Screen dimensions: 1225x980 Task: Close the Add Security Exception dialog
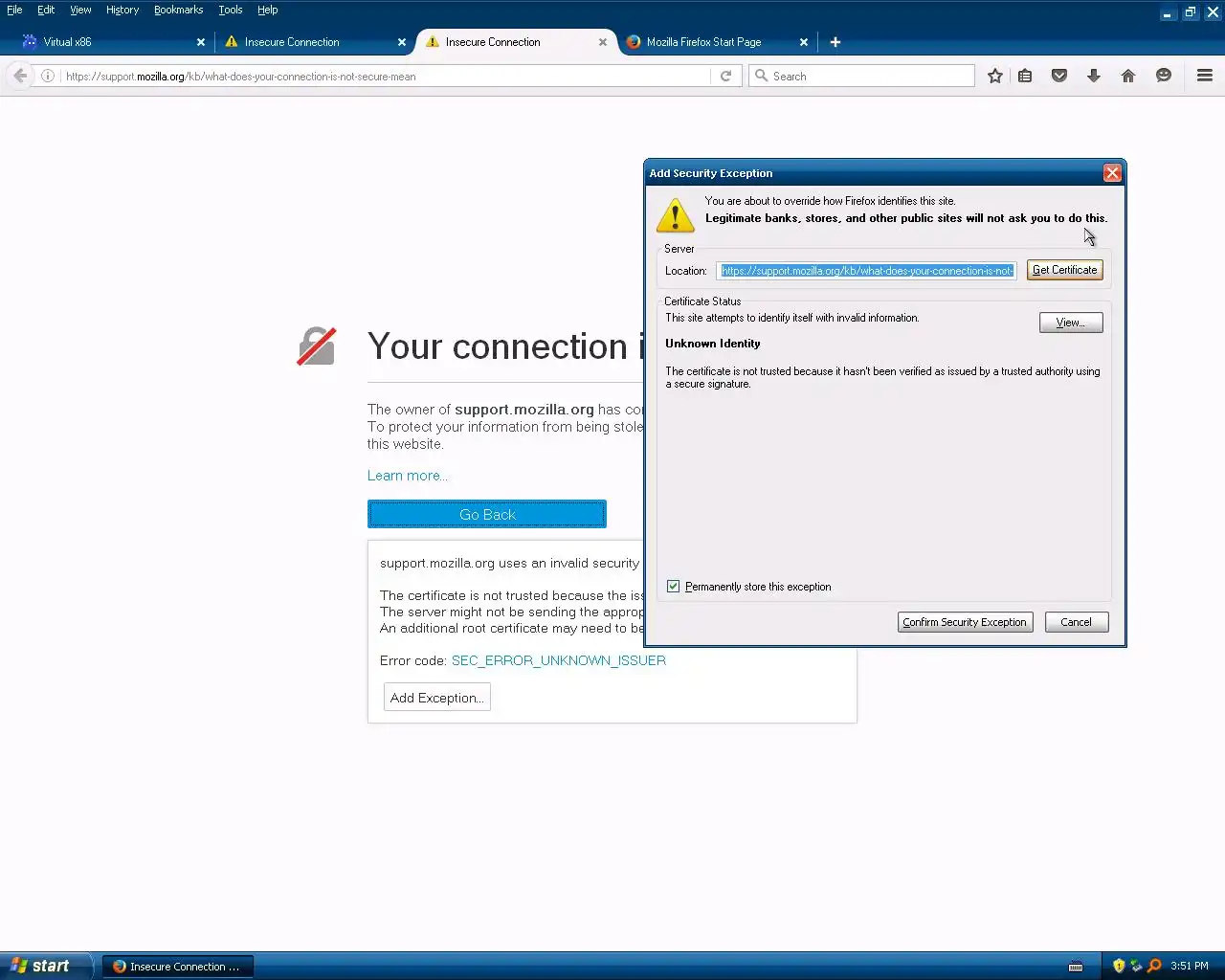pyautogui.click(x=1112, y=173)
